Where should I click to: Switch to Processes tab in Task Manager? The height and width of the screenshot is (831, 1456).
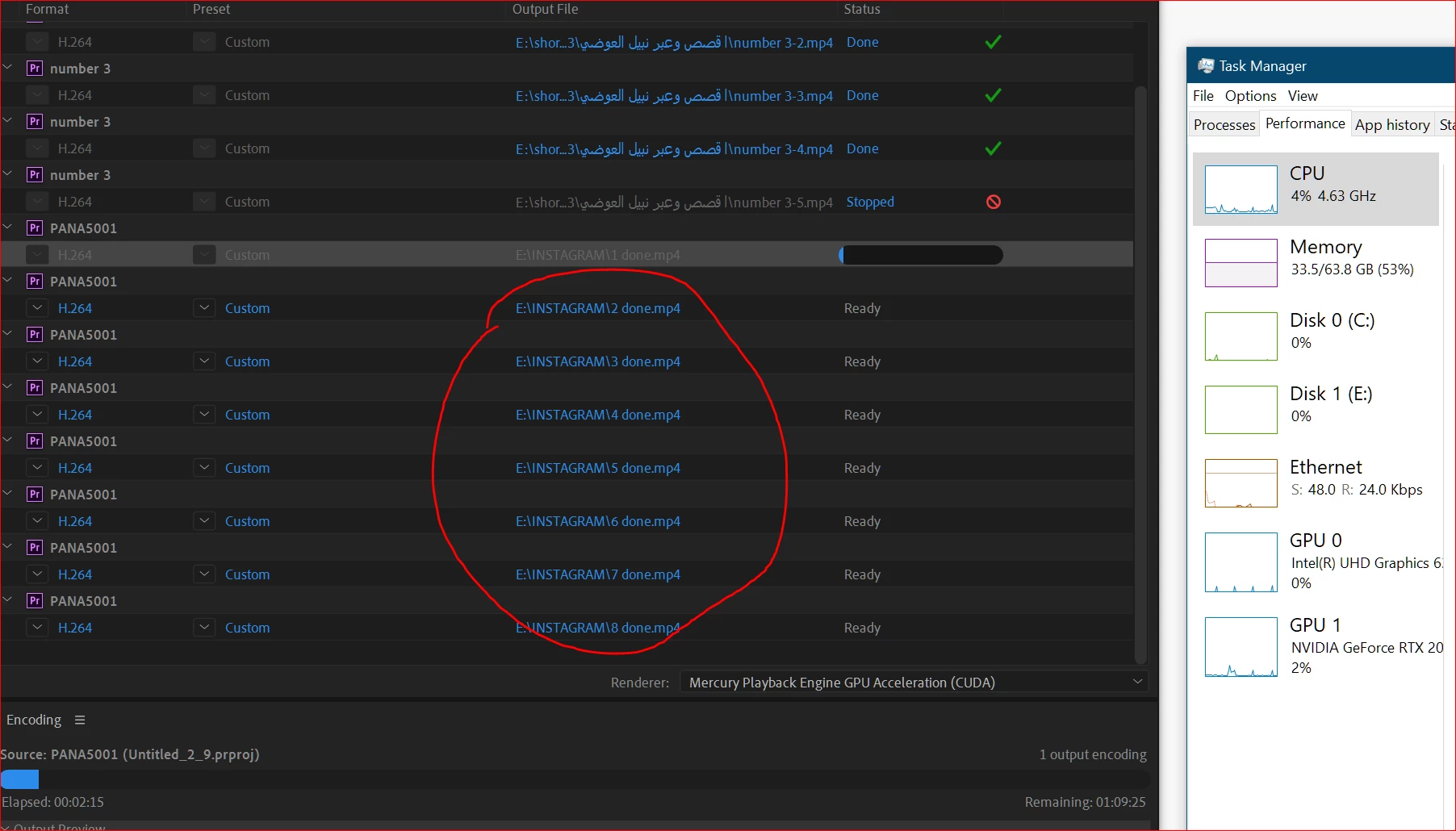[1224, 125]
